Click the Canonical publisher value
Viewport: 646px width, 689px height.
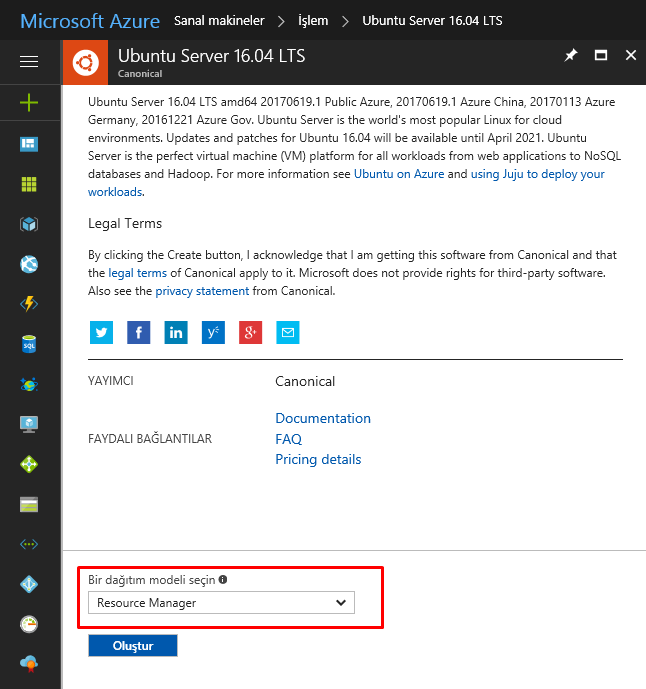coord(305,381)
